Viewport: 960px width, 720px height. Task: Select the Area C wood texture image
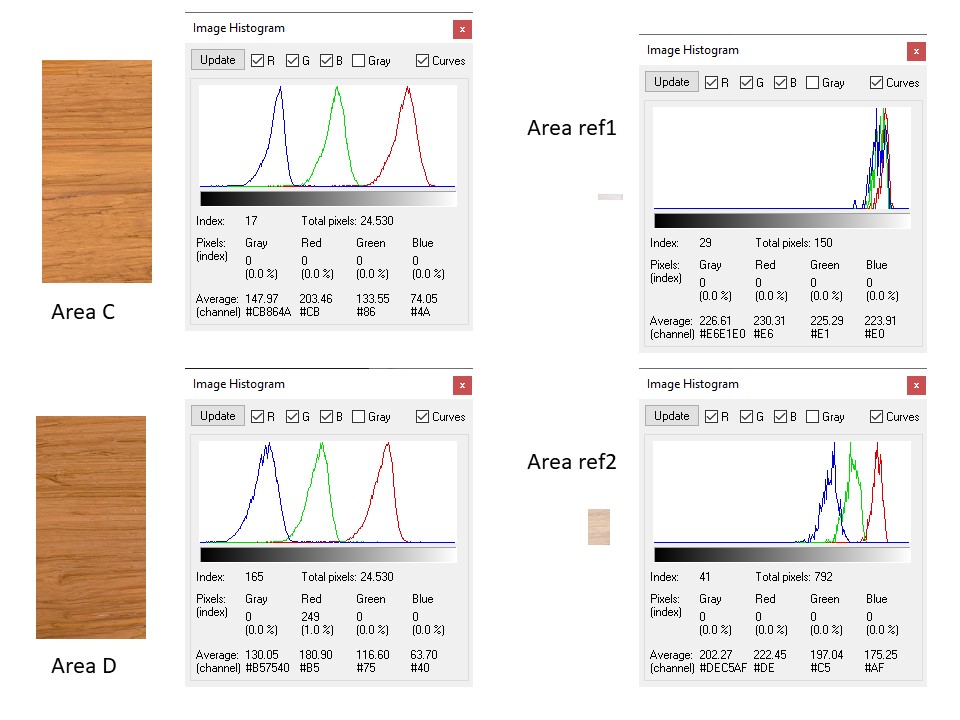click(x=97, y=171)
